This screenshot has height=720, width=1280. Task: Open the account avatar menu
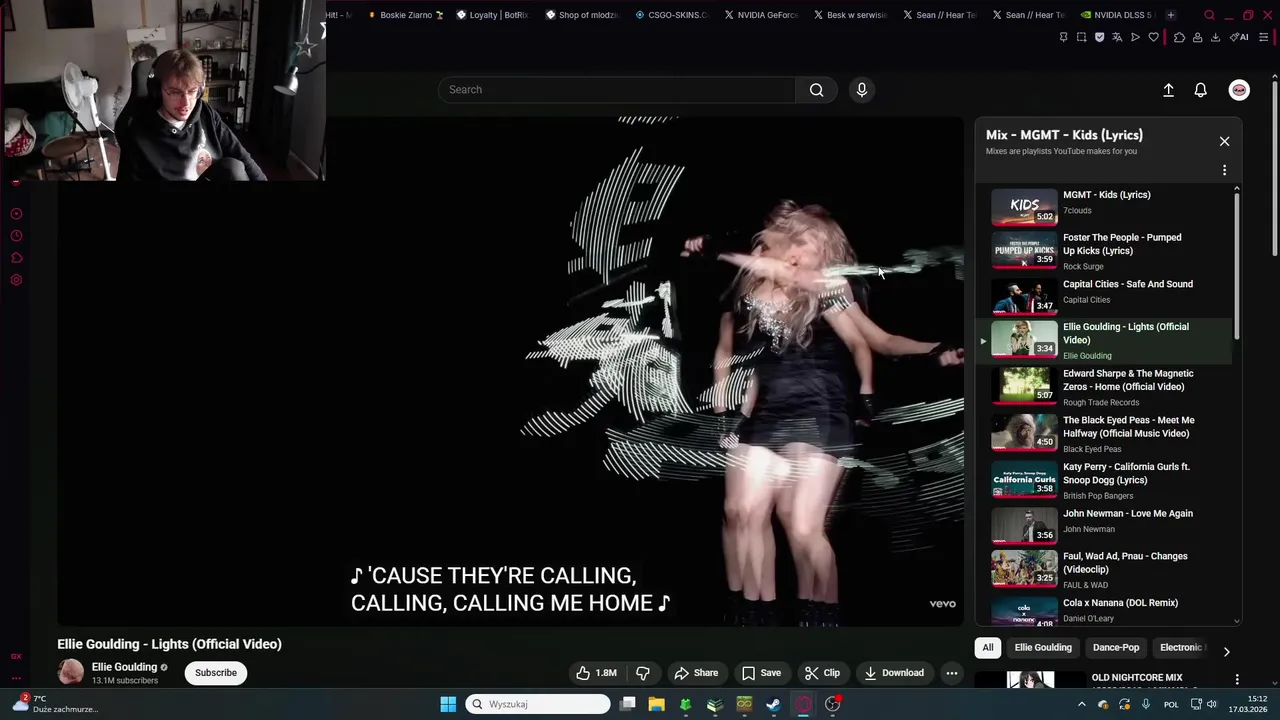(x=1239, y=90)
